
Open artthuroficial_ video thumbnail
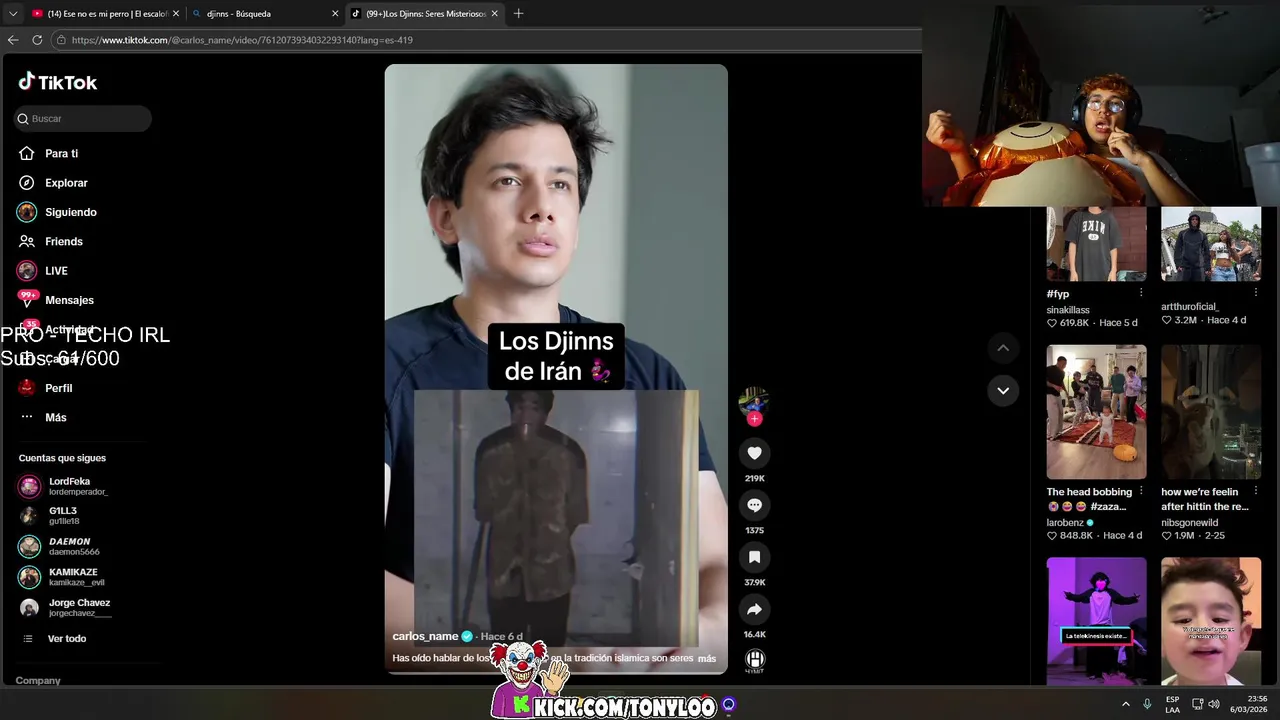coord(1211,244)
